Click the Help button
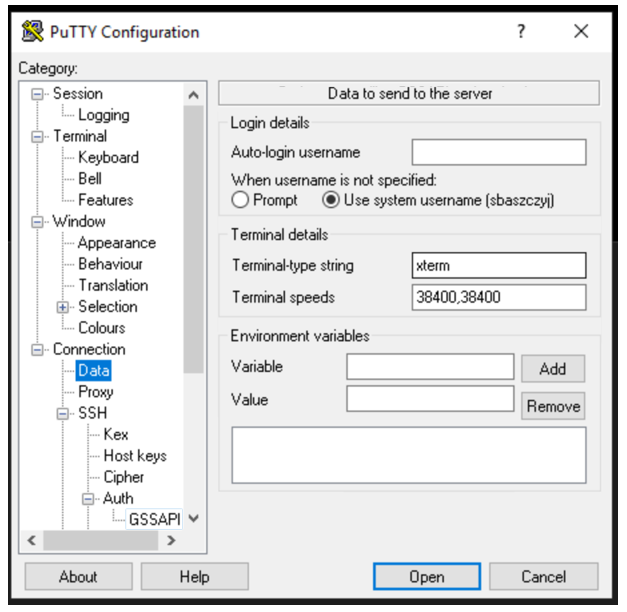Viewport: 627px width, 612px height. coord(194,576)
